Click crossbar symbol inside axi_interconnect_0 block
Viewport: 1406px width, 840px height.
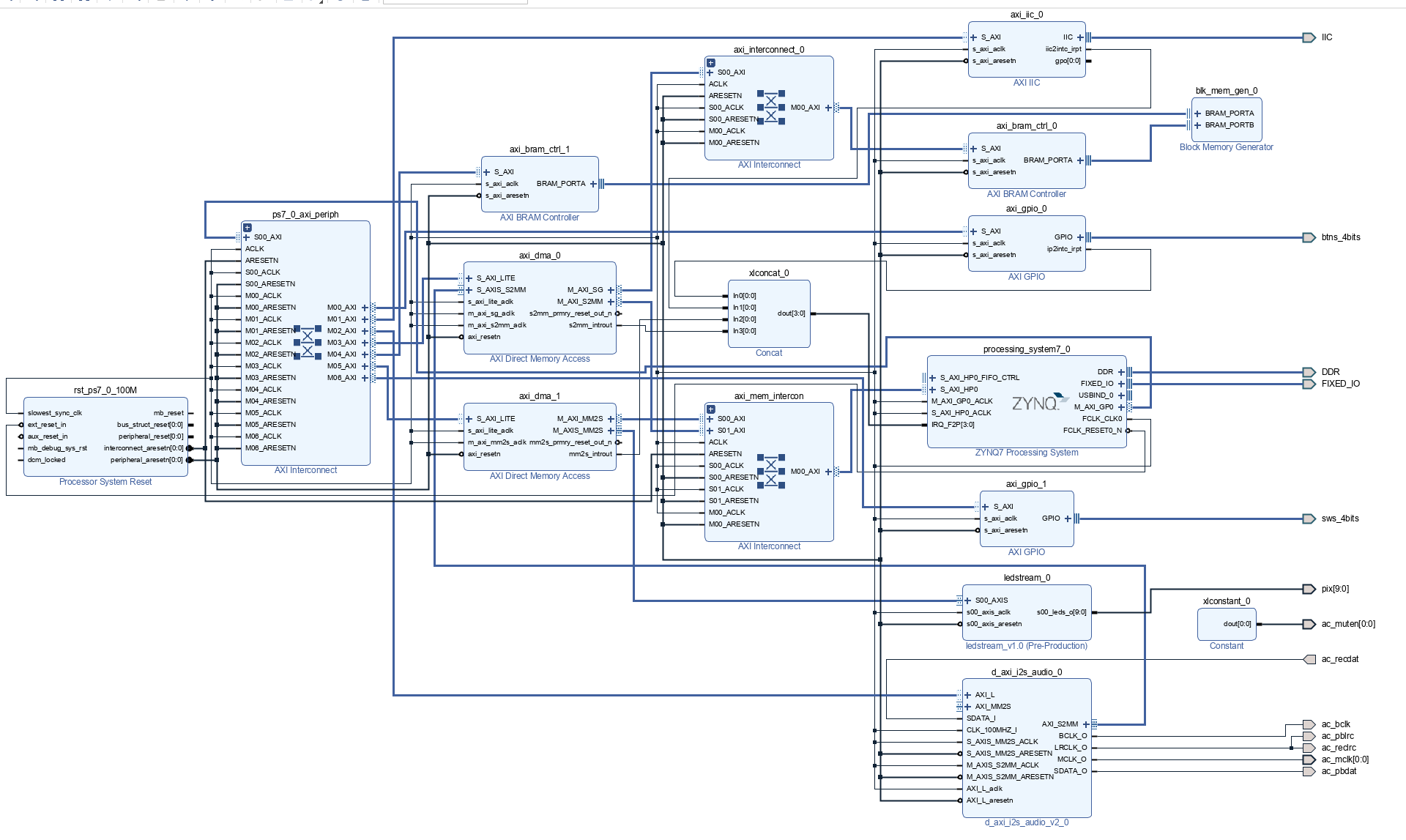(771, 108)
